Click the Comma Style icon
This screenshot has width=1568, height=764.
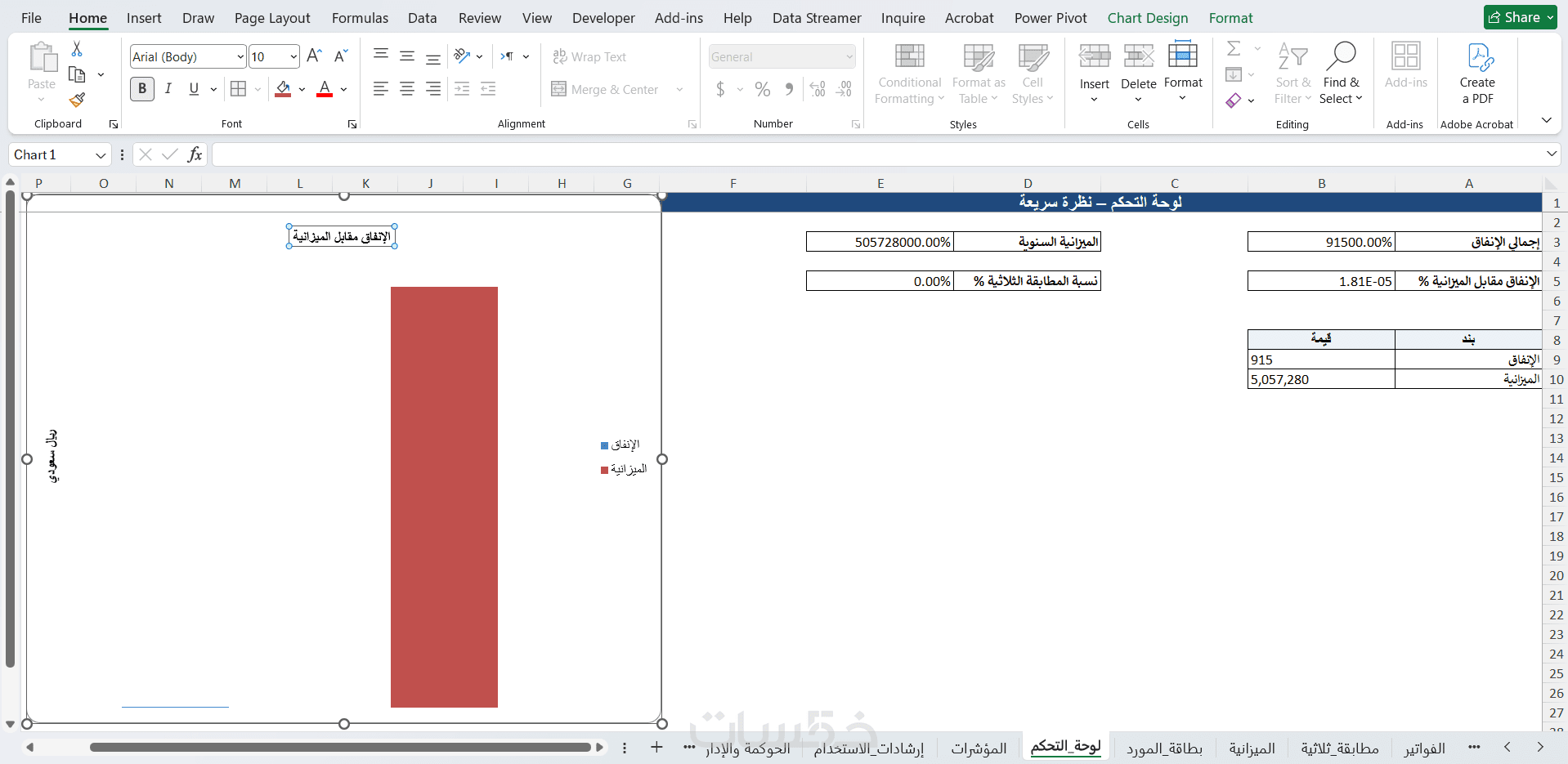point(789,89)
